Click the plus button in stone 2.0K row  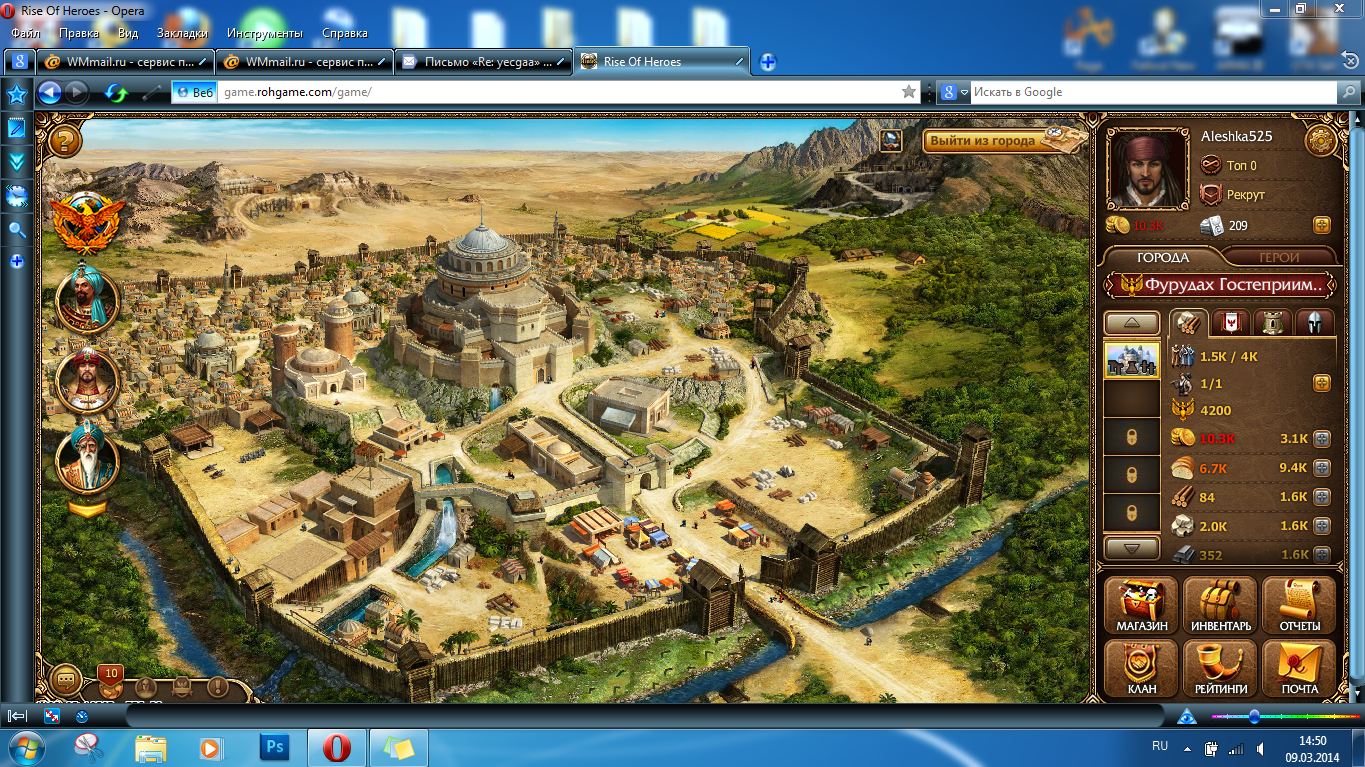tap(1321, 526)
